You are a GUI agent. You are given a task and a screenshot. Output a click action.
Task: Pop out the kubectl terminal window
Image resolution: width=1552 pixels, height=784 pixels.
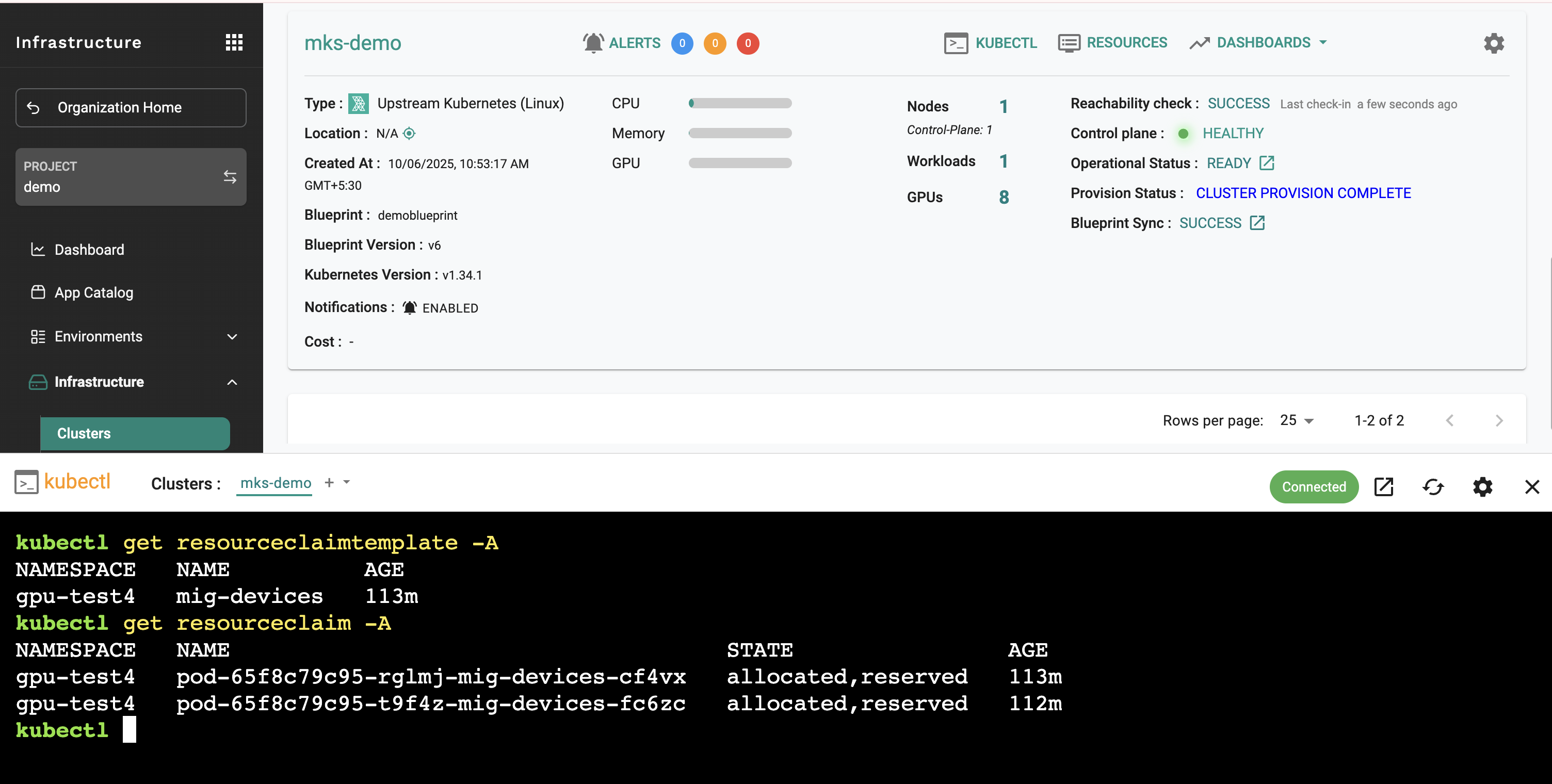1383,486
